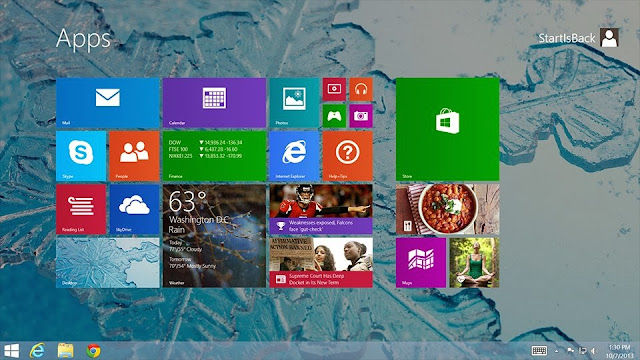The image size is (640, 360).
Task: Open the Maps tile
Action: [421, 262]
